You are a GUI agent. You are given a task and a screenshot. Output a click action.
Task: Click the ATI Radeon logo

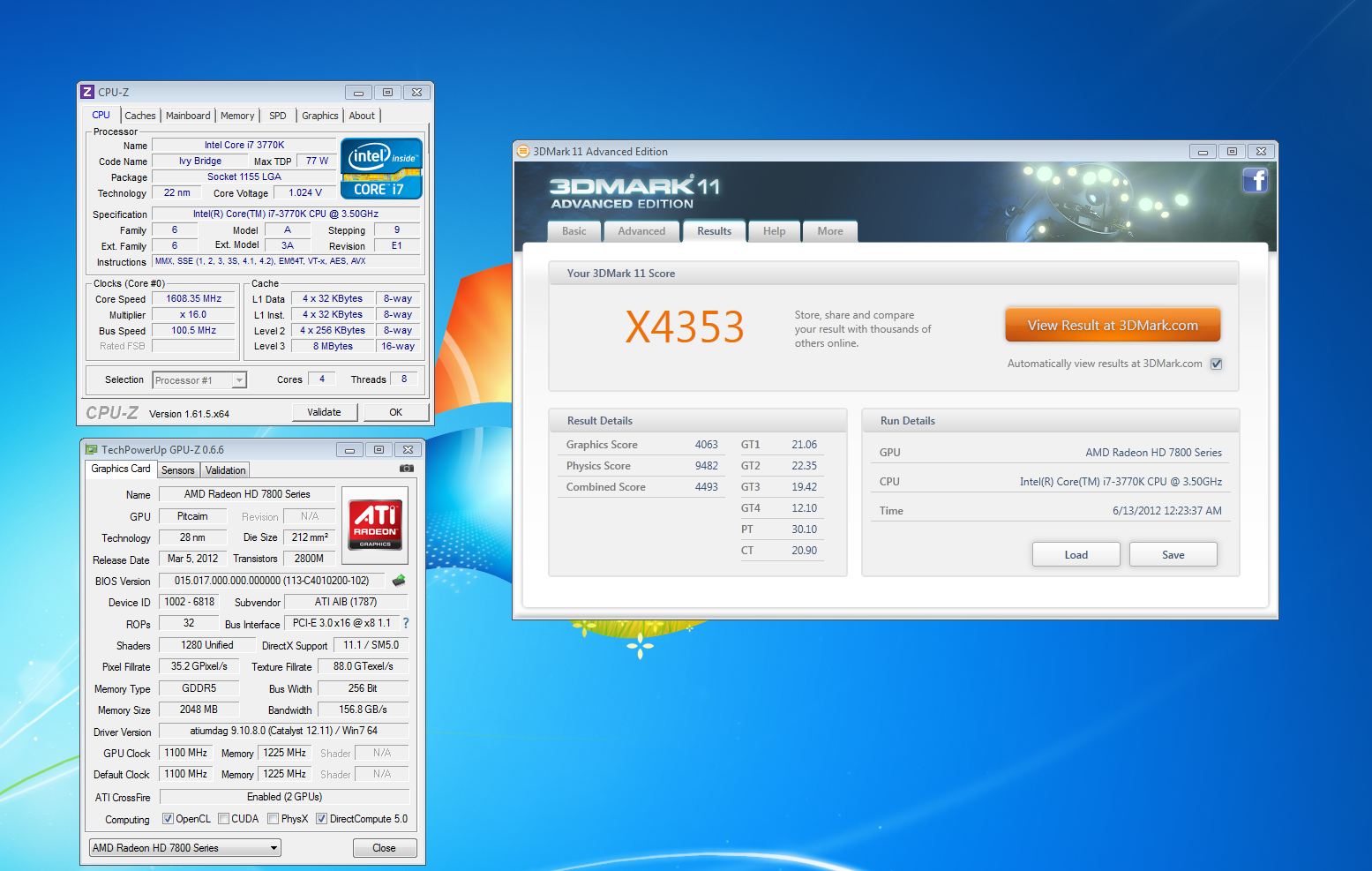[x=375, y=525]
